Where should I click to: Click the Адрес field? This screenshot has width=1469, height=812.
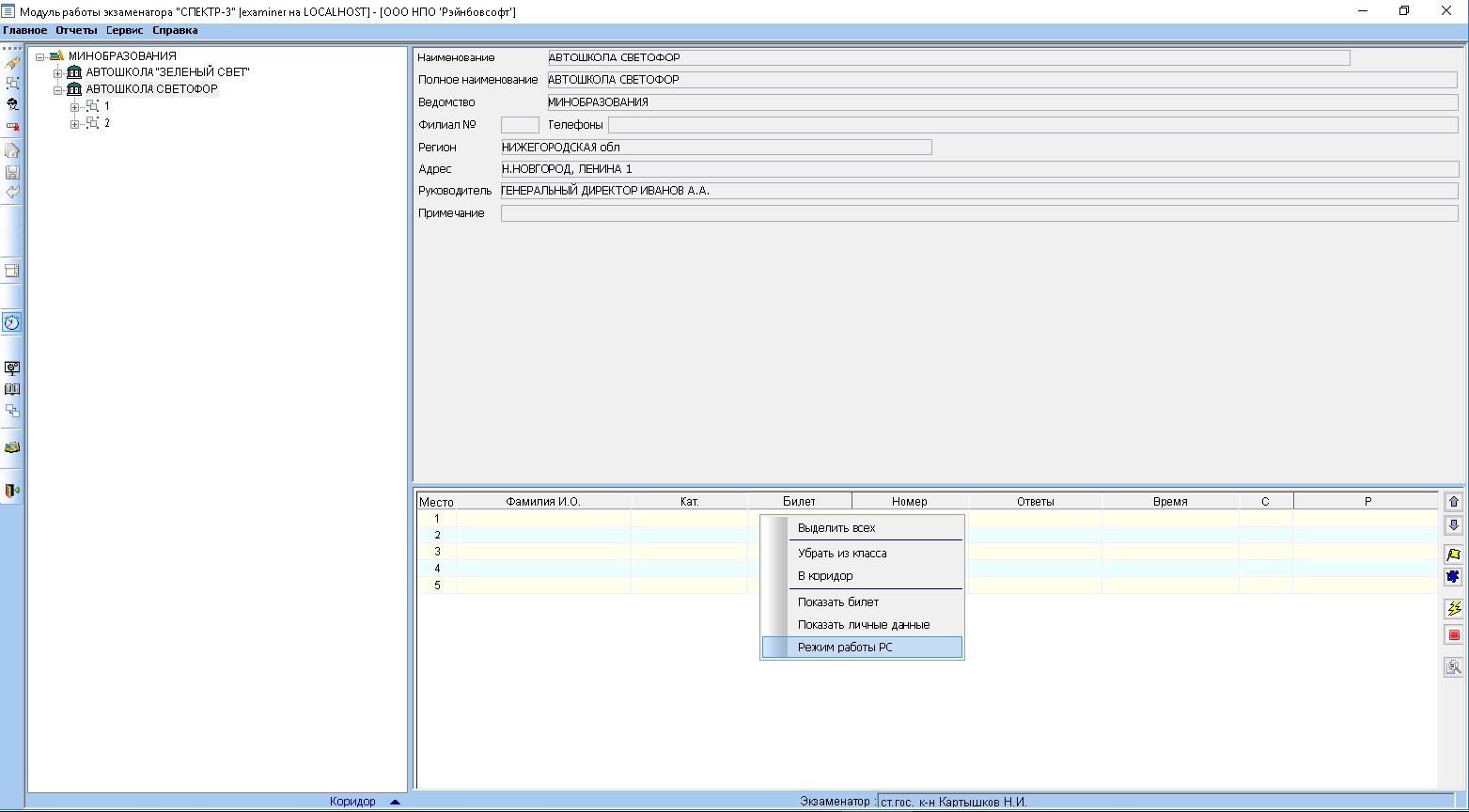(979, 169)
